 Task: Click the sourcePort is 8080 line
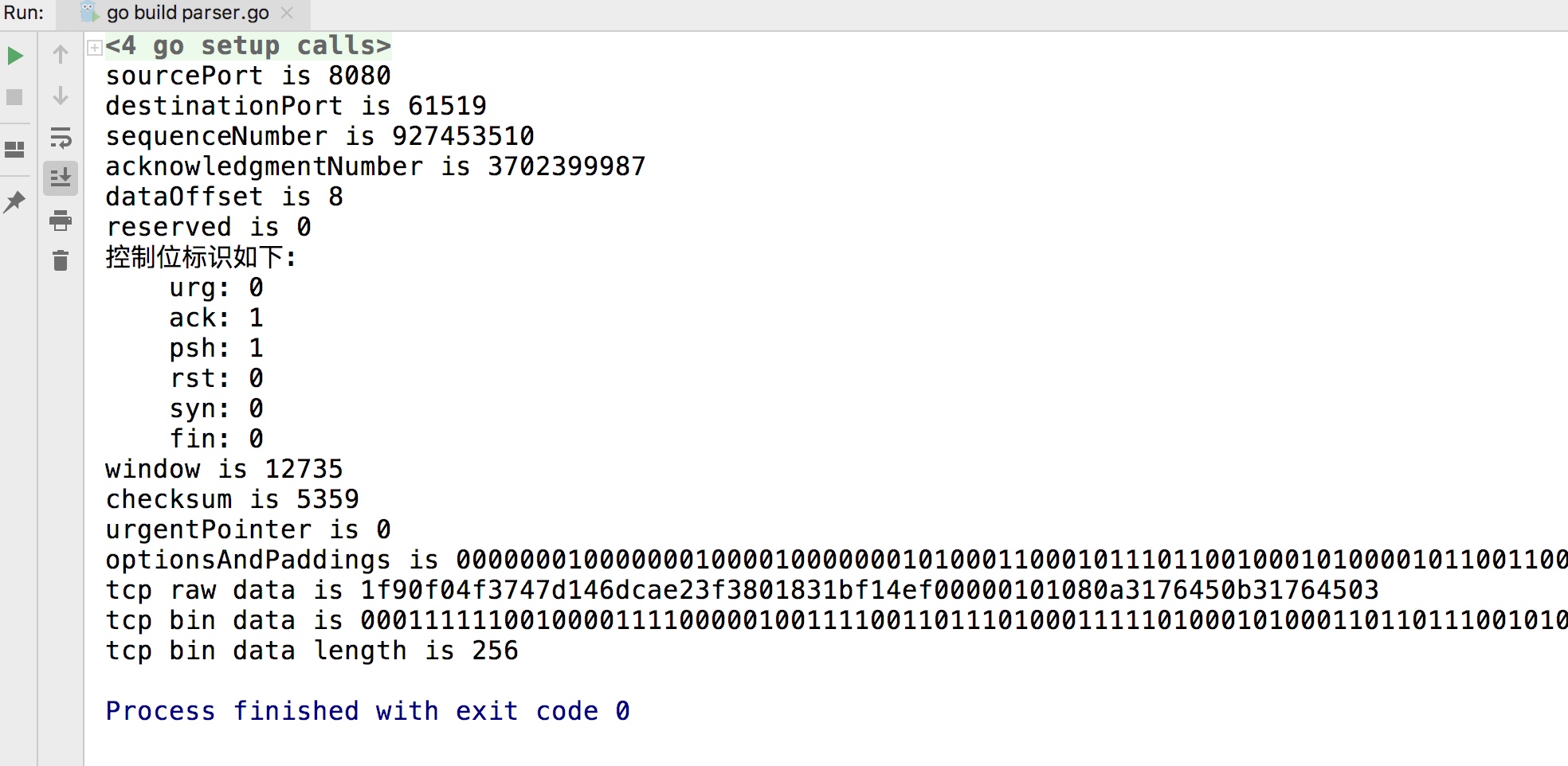(248, 76)
